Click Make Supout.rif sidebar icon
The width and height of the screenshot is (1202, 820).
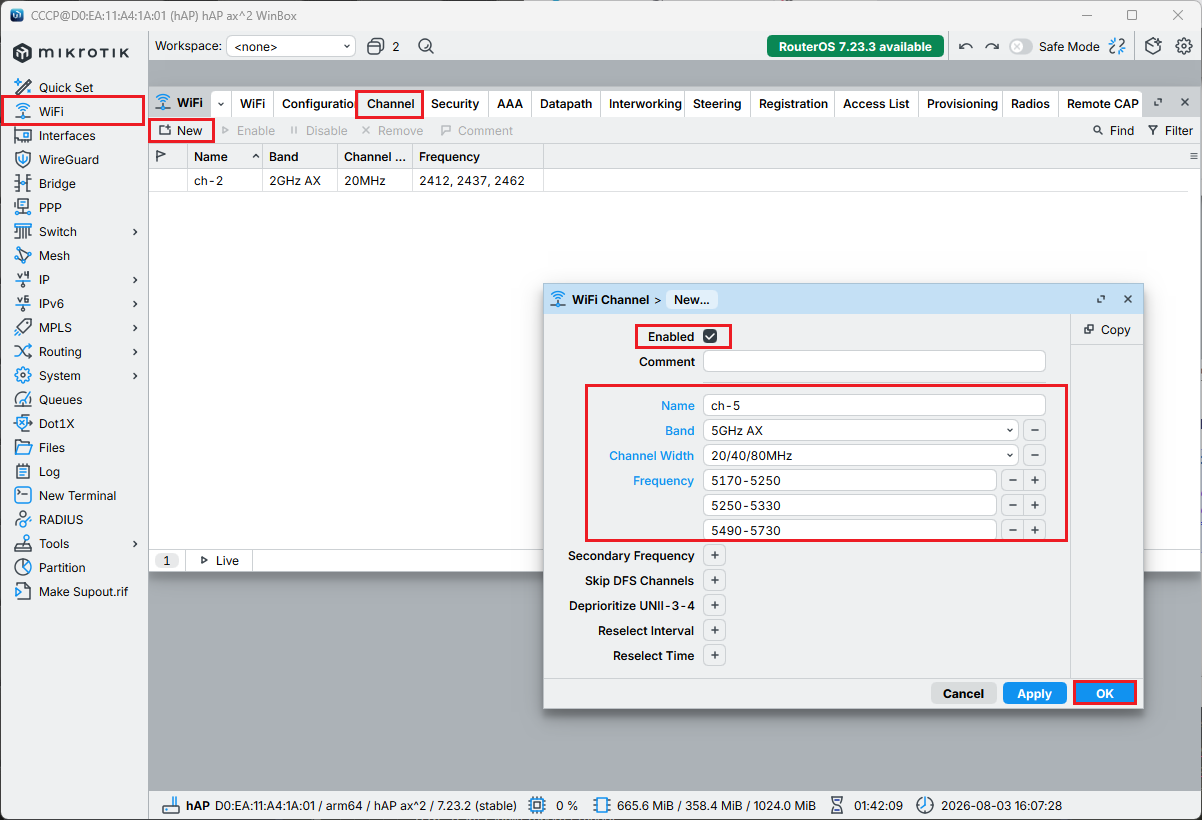coord(22,591)
